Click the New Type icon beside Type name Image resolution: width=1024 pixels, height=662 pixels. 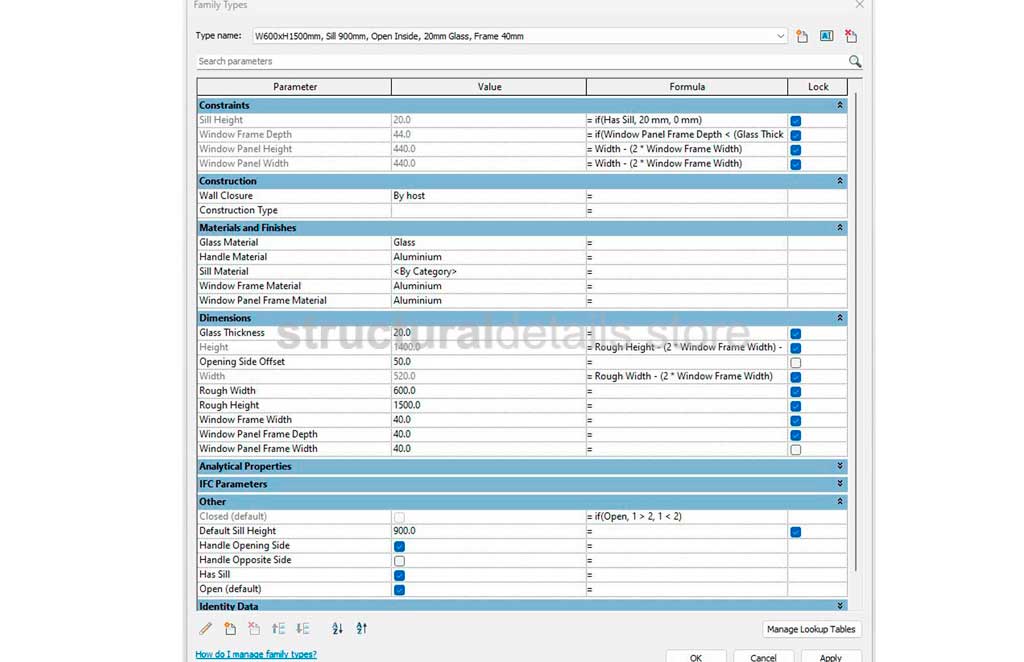click(802, 36)
